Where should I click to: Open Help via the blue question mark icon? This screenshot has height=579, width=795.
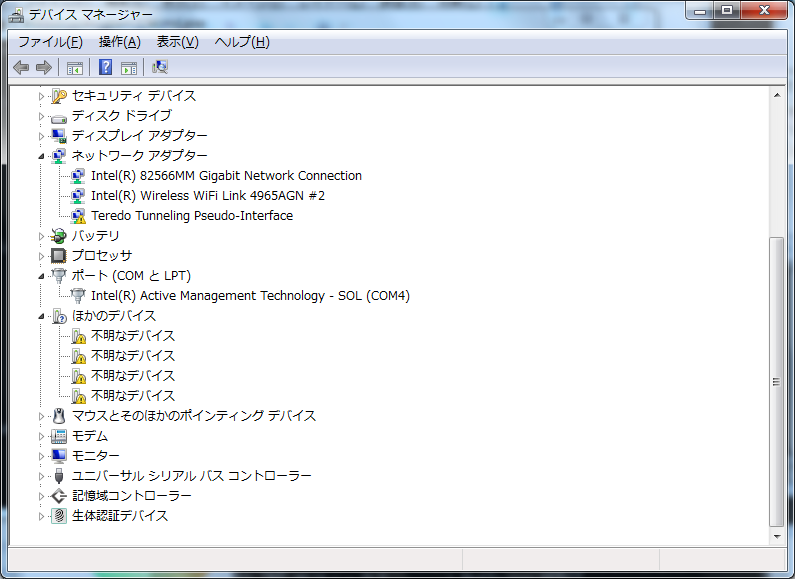(105, 67)
